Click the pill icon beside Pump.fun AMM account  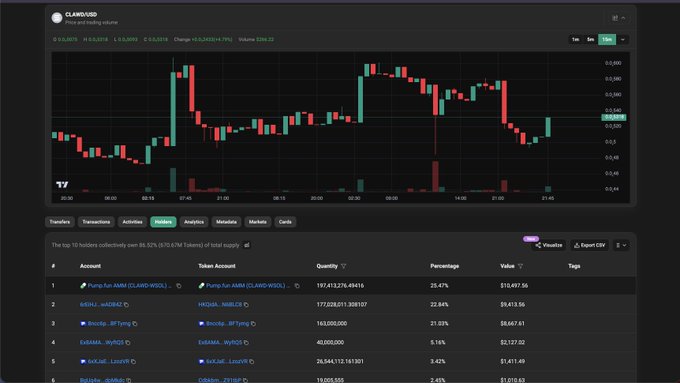click(83, 286)
